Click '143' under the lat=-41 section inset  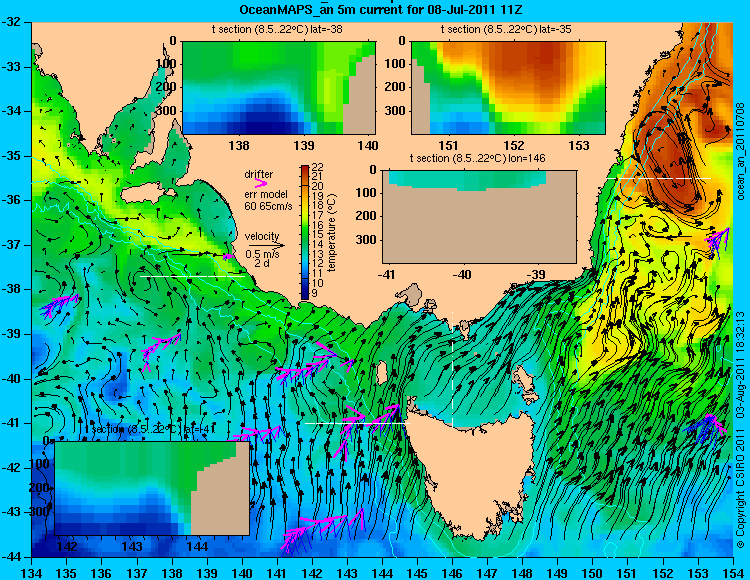132,546
